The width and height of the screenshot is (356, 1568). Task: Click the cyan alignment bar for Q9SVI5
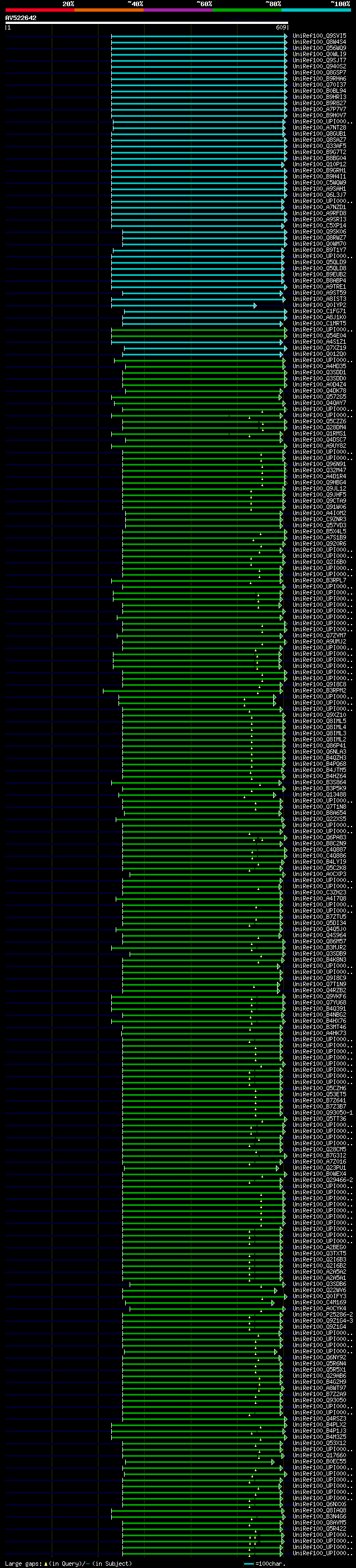200,36
